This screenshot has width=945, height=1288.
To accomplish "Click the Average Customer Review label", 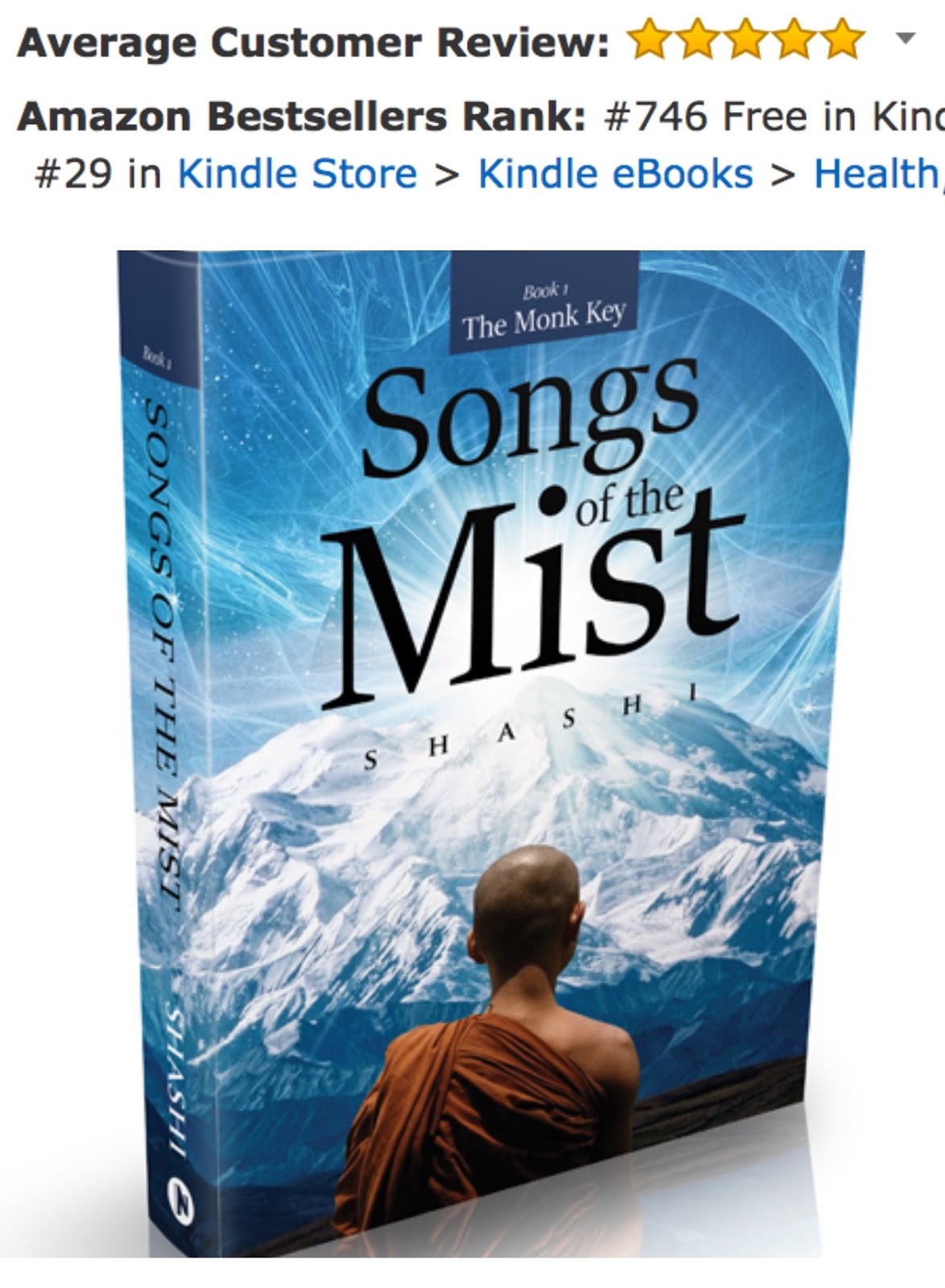I will [x=313, y=42].
